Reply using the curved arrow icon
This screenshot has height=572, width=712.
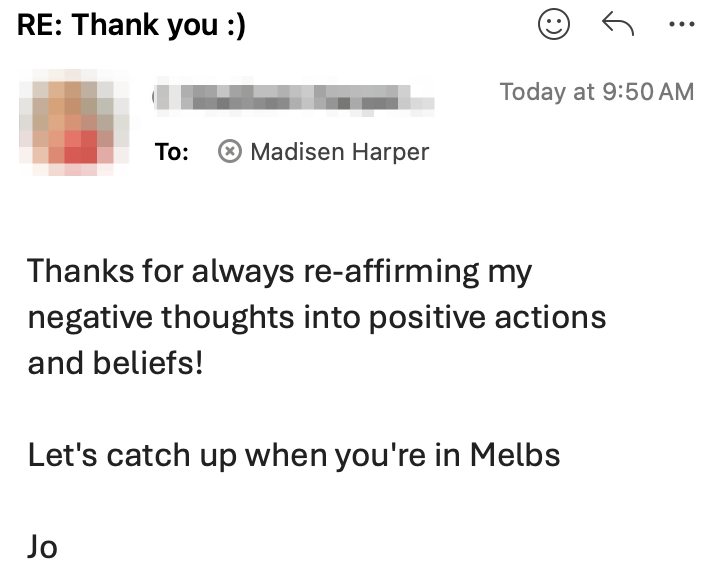point(618,24)
